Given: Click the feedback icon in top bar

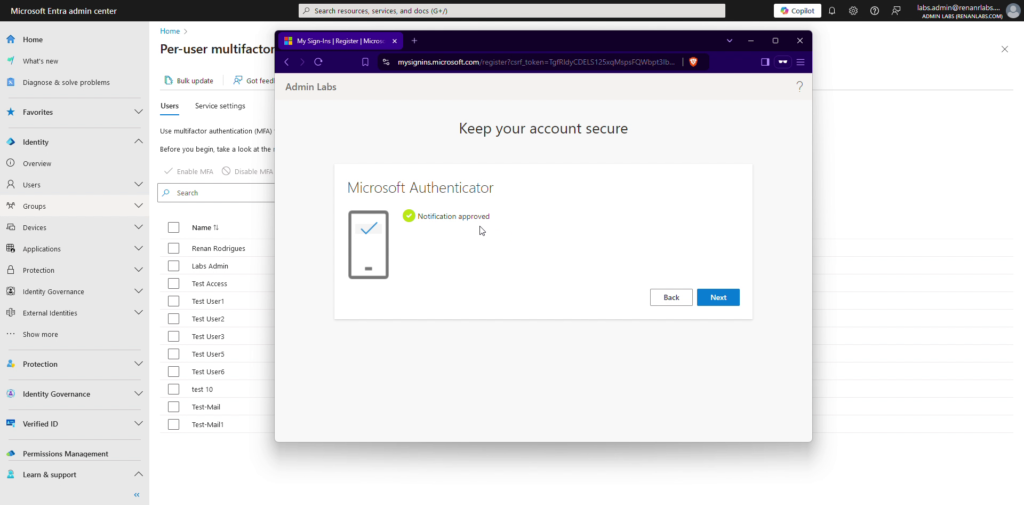Looking at the screenshot, I should 896,10.
